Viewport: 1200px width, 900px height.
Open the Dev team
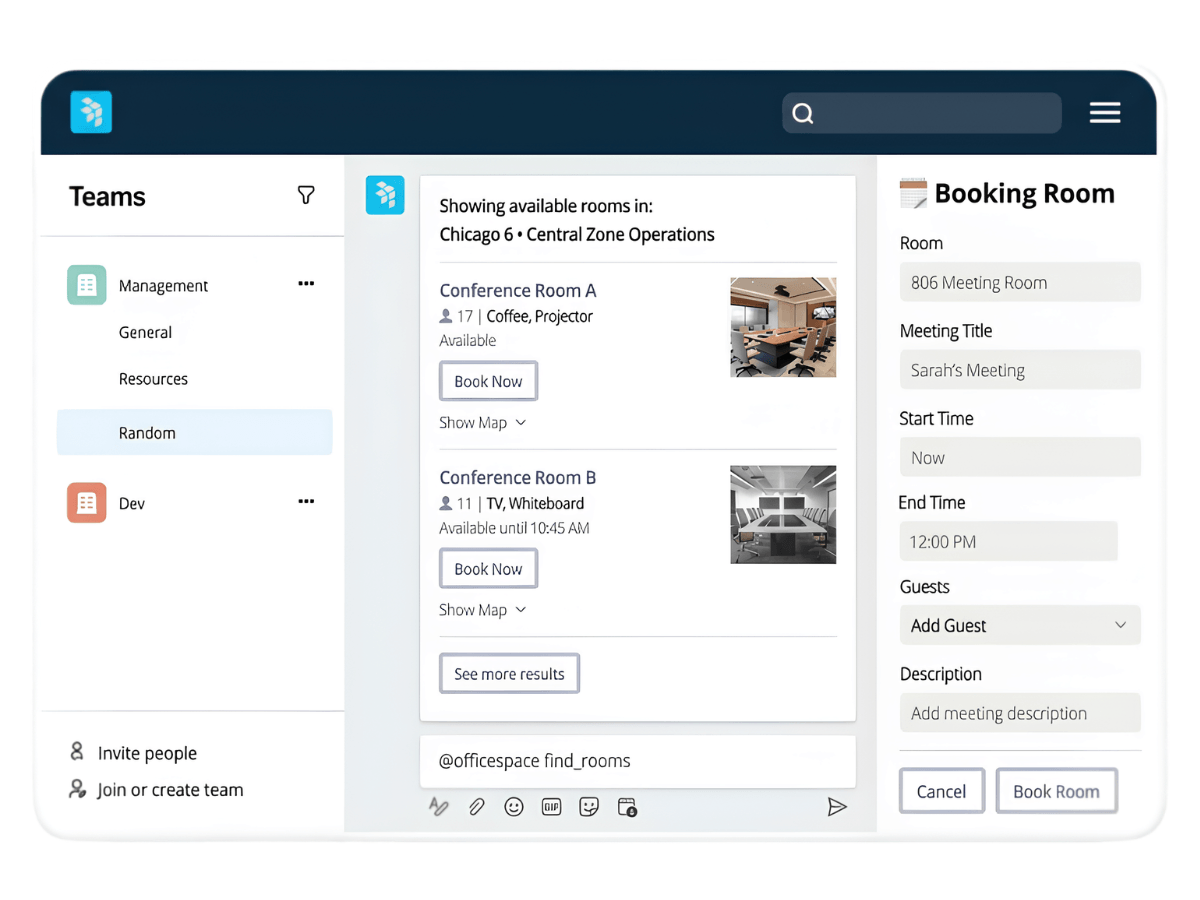pos(132,503)
